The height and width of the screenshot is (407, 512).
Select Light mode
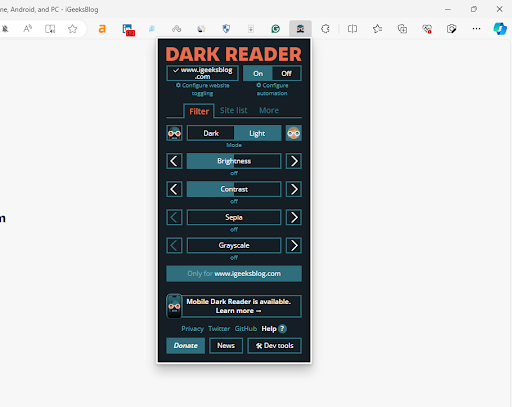click(257, 133)
